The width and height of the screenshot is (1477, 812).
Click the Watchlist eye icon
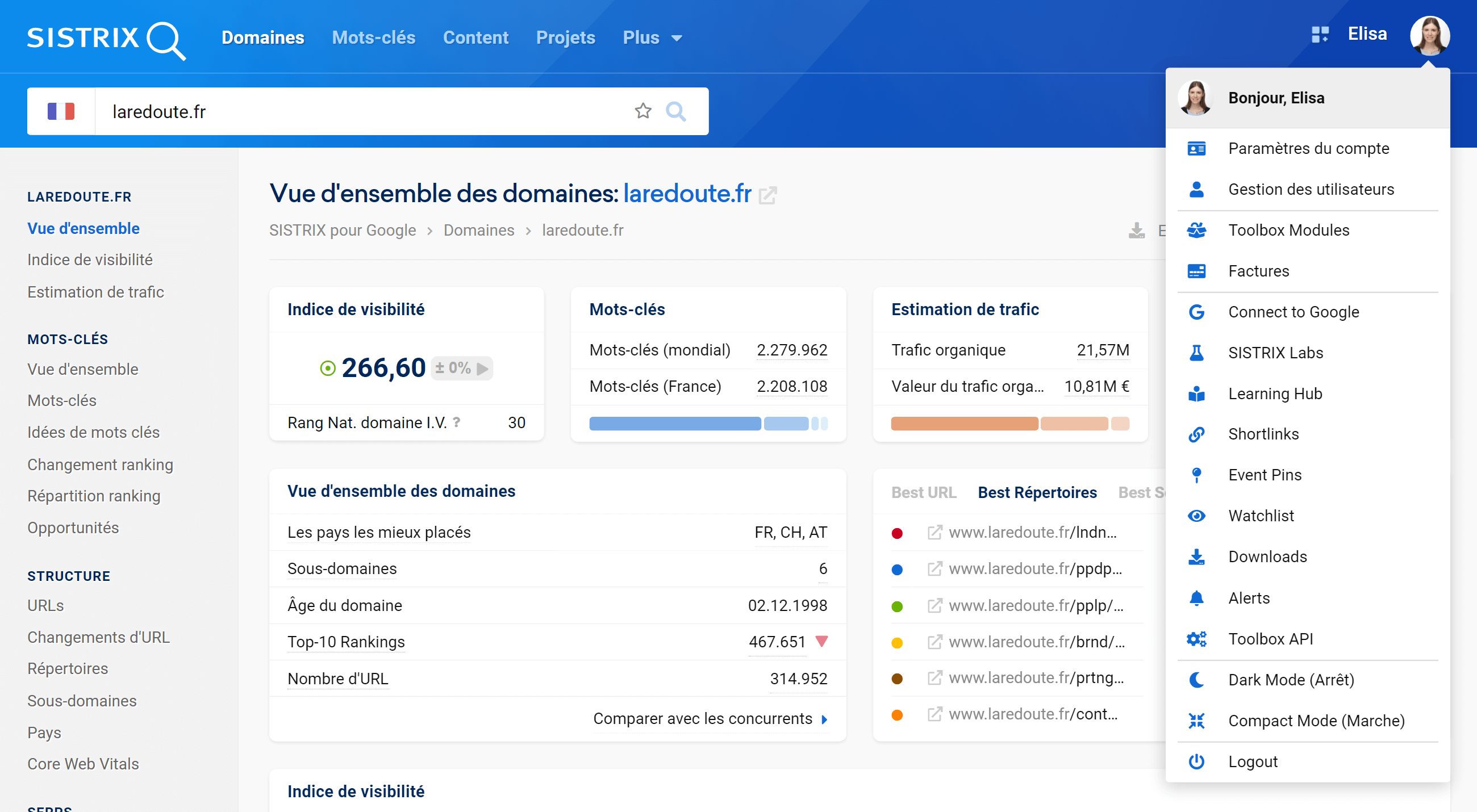point(1196,516)
